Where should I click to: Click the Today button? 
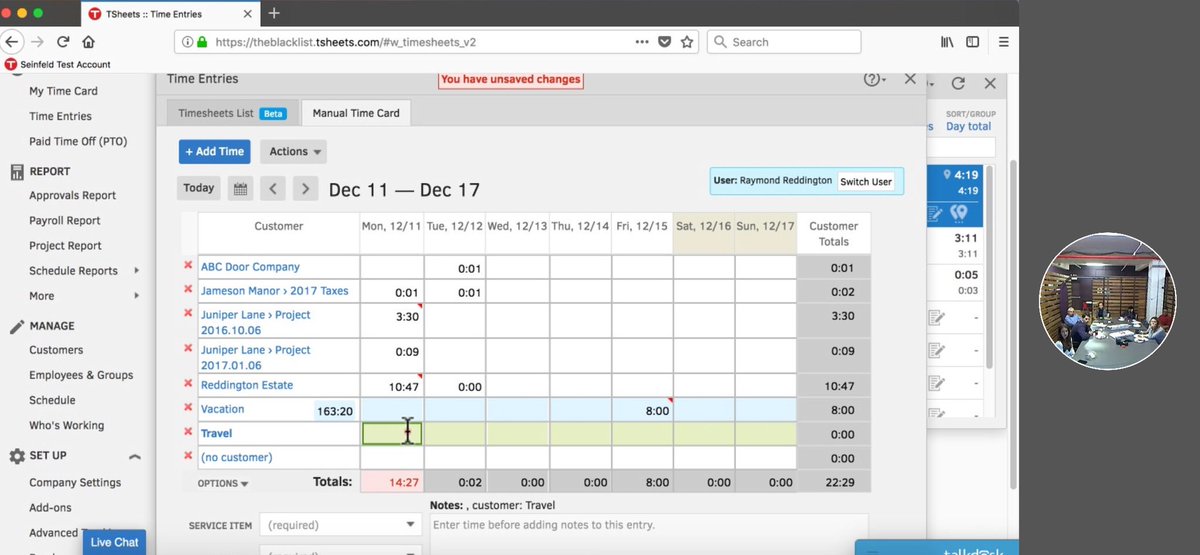199,188
